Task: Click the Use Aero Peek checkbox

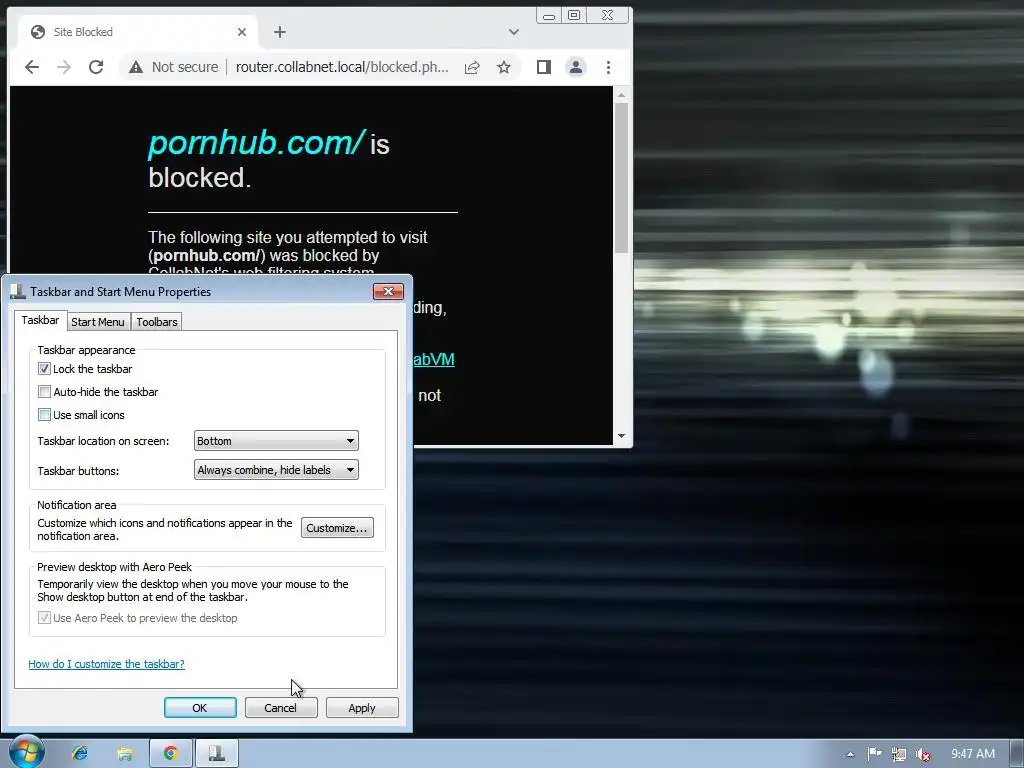Action: 44,618
